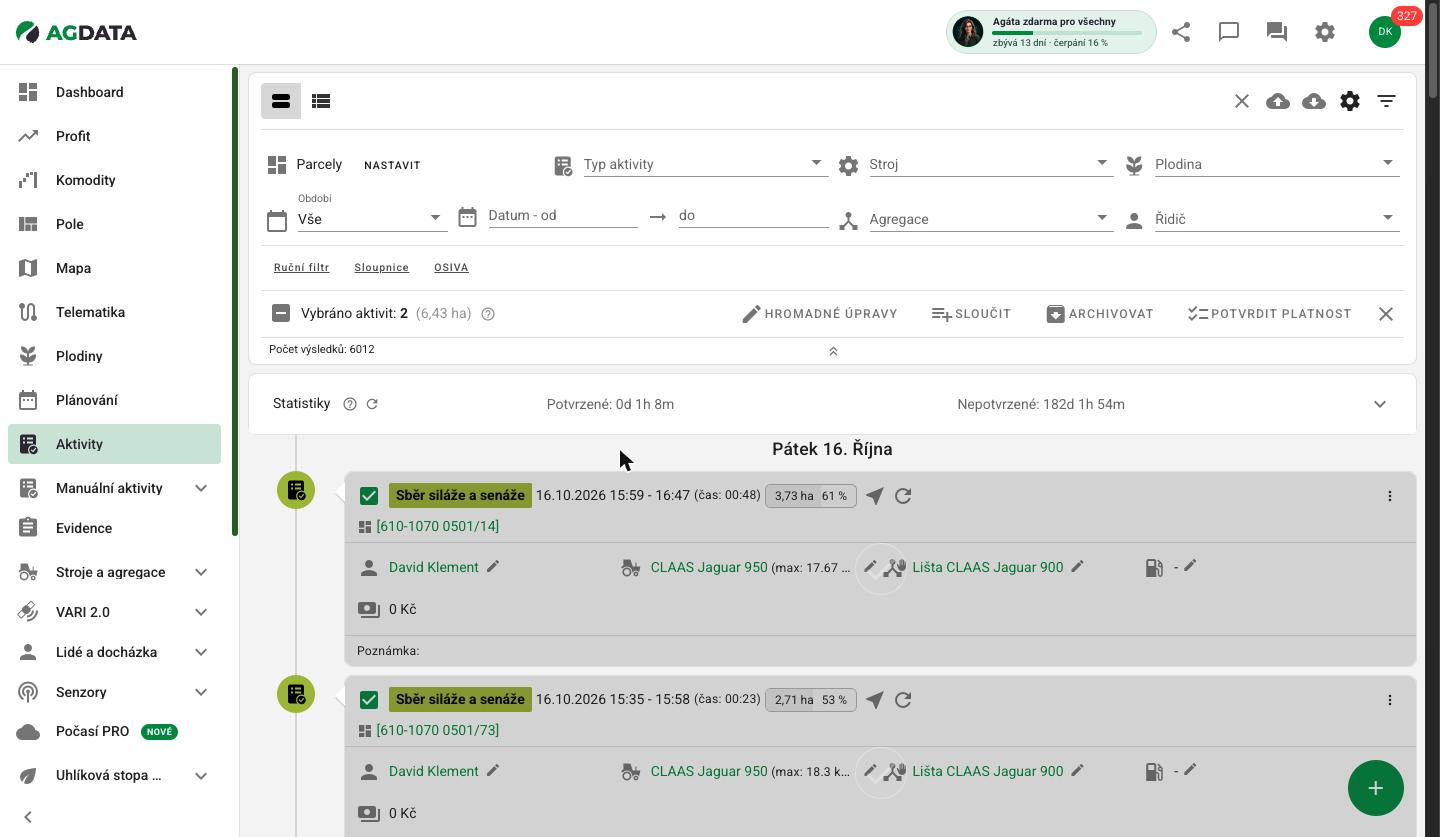Click the cloud upload icon
Screen dimensions: 1440x837
(x=1278, y=101)
